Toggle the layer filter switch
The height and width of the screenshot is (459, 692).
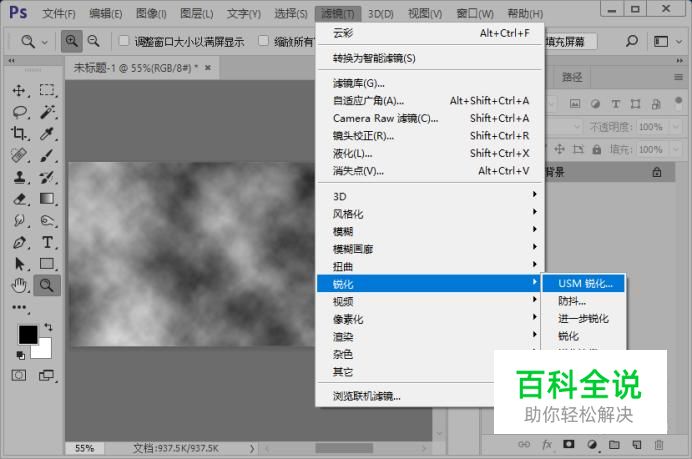679,103
